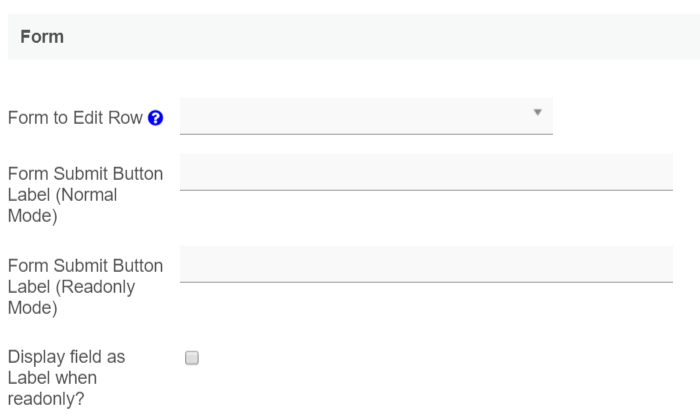This screenshot has width=700, height=415.
Task: Choose a form using the small triangle arrow
Action: [537, 113]
